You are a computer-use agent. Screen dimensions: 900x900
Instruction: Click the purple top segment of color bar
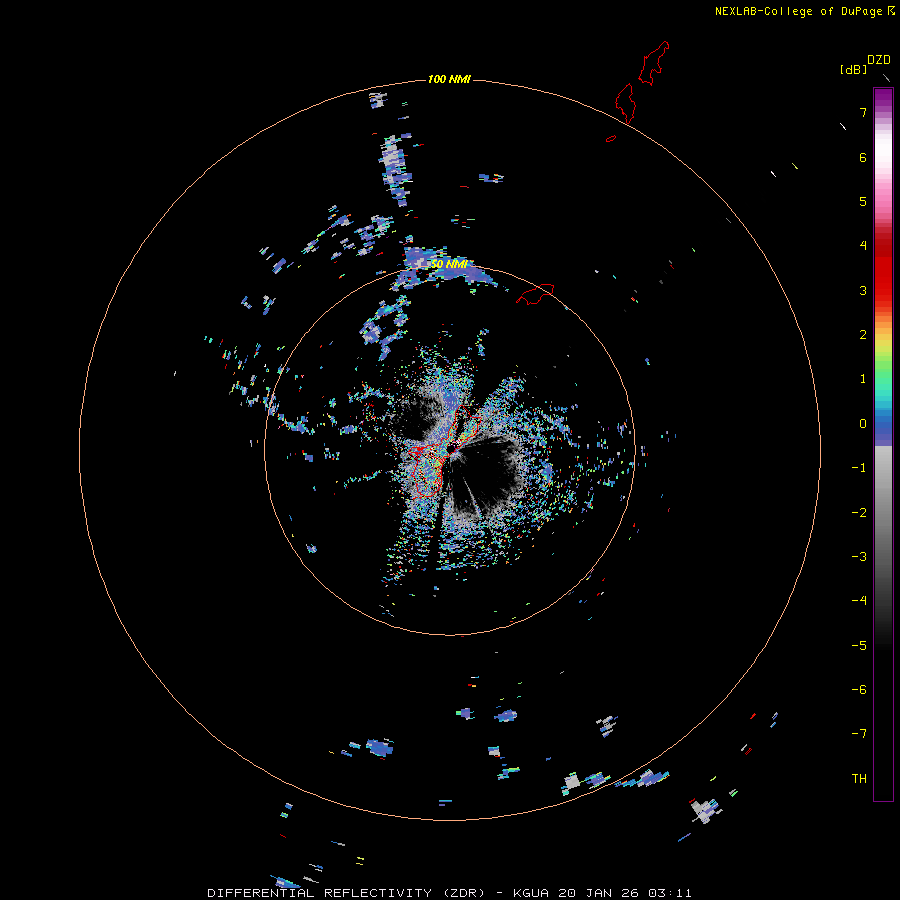[x=883, y=98]
